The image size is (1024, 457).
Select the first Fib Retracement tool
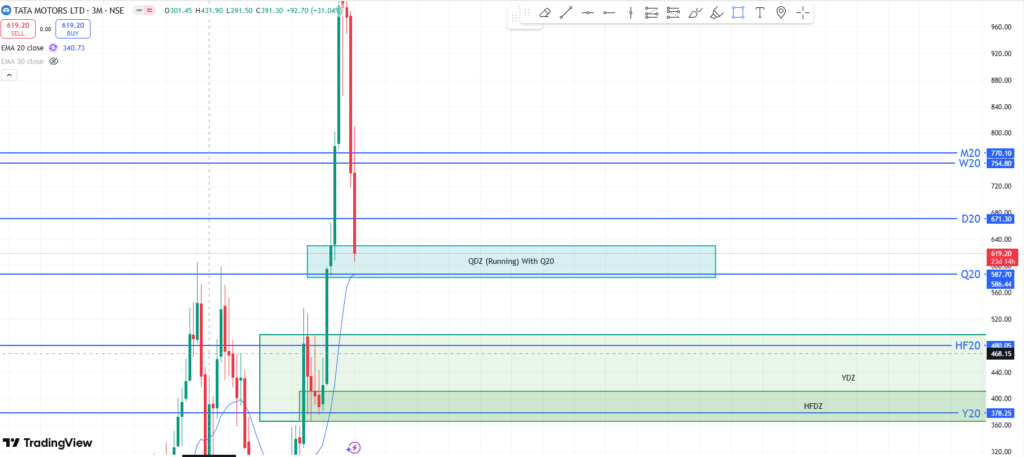[652, 12]
